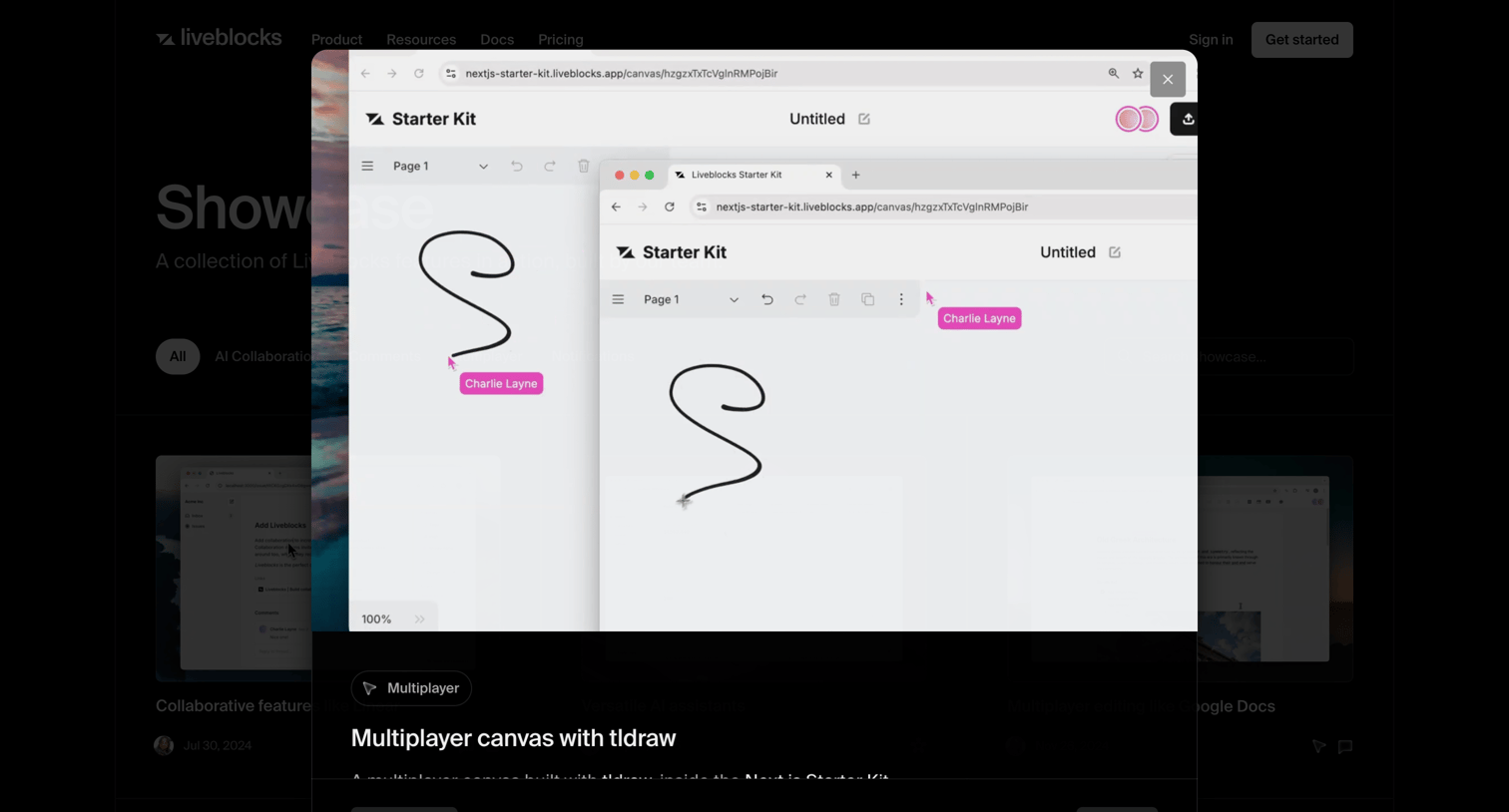This screenshot has height=812, width=1509.
Task: Click the inner browser address bar URL
Action: pos(872,206)
